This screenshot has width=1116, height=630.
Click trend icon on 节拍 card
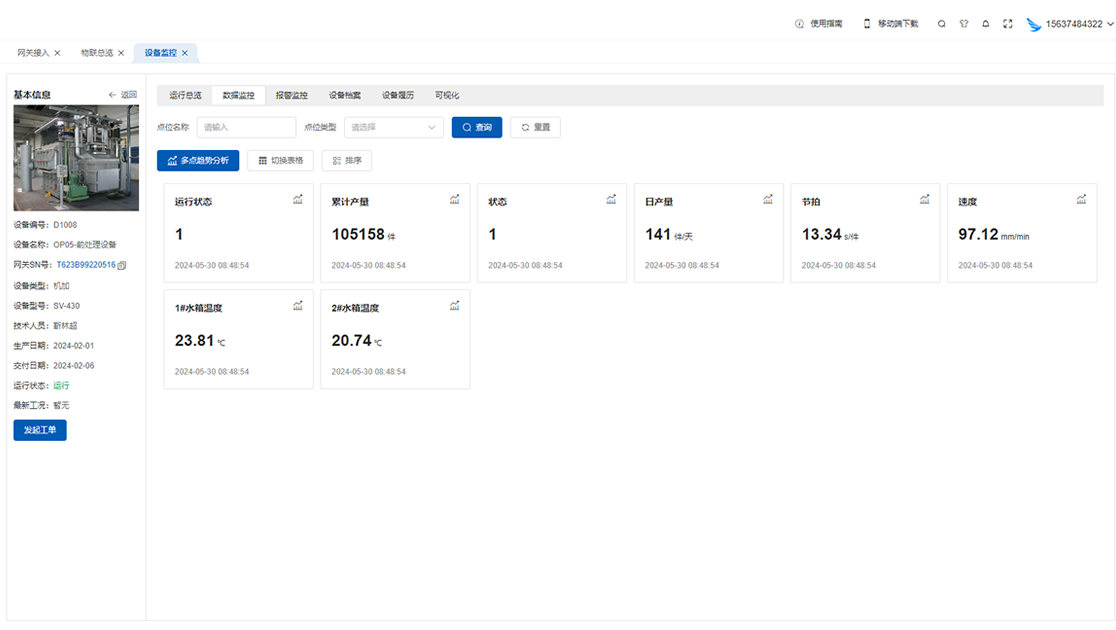[925, 199]
